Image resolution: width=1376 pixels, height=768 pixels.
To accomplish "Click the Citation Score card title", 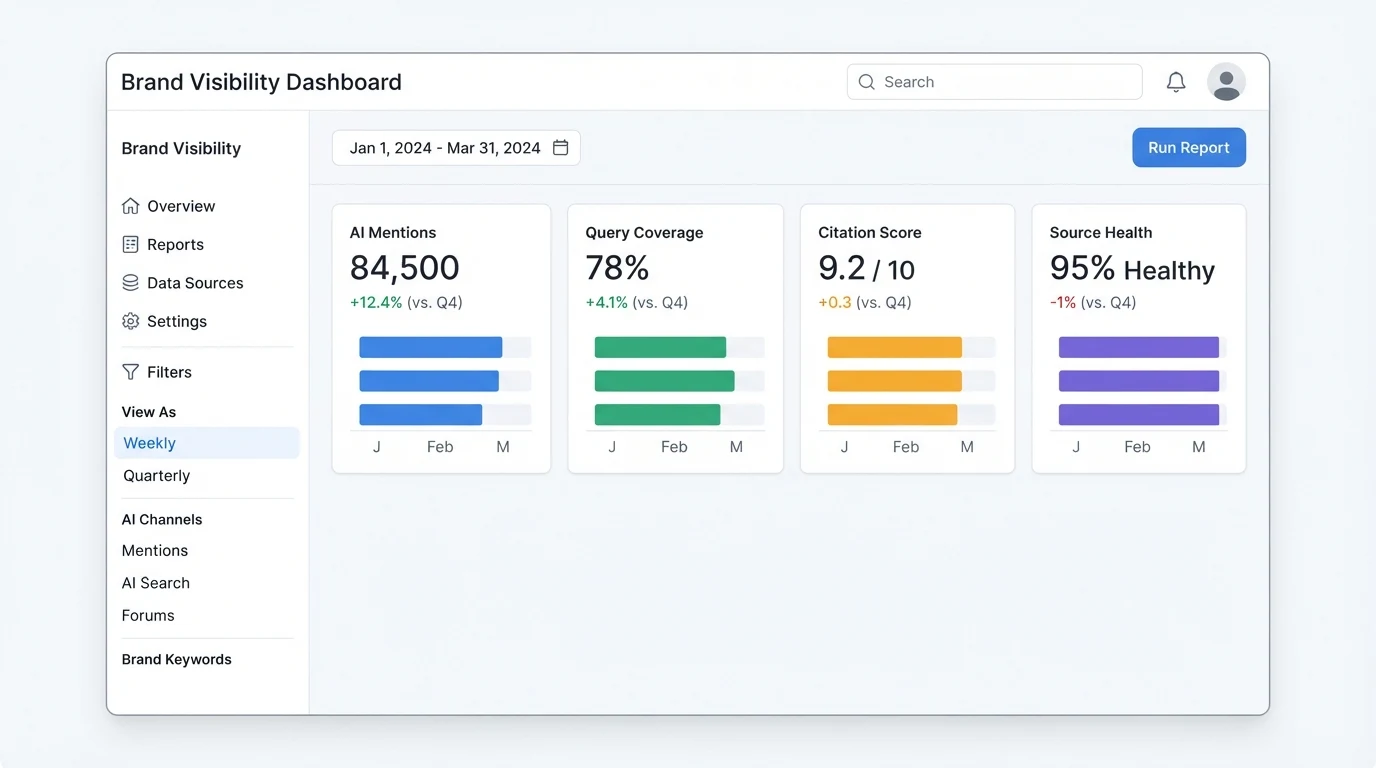I will click(x=870, y=233).
